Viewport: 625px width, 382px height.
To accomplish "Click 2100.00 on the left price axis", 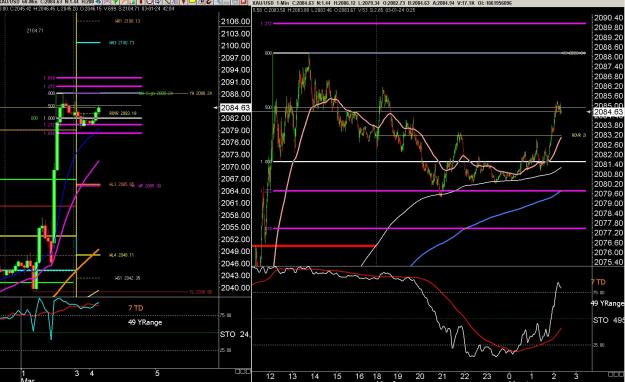I will [236, 46].
